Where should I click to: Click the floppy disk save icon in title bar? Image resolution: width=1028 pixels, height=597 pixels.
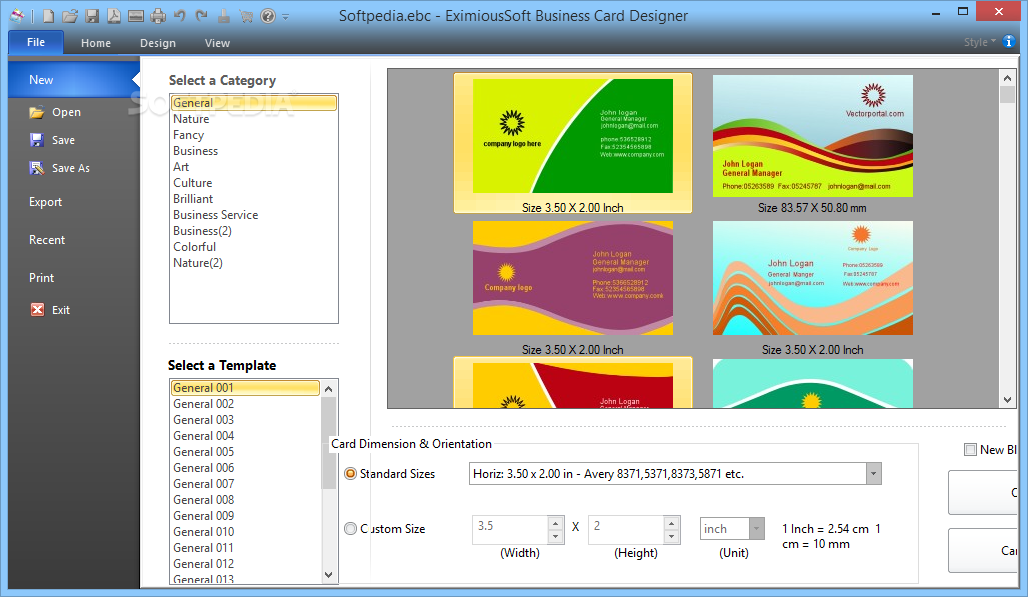click(92, 16)
